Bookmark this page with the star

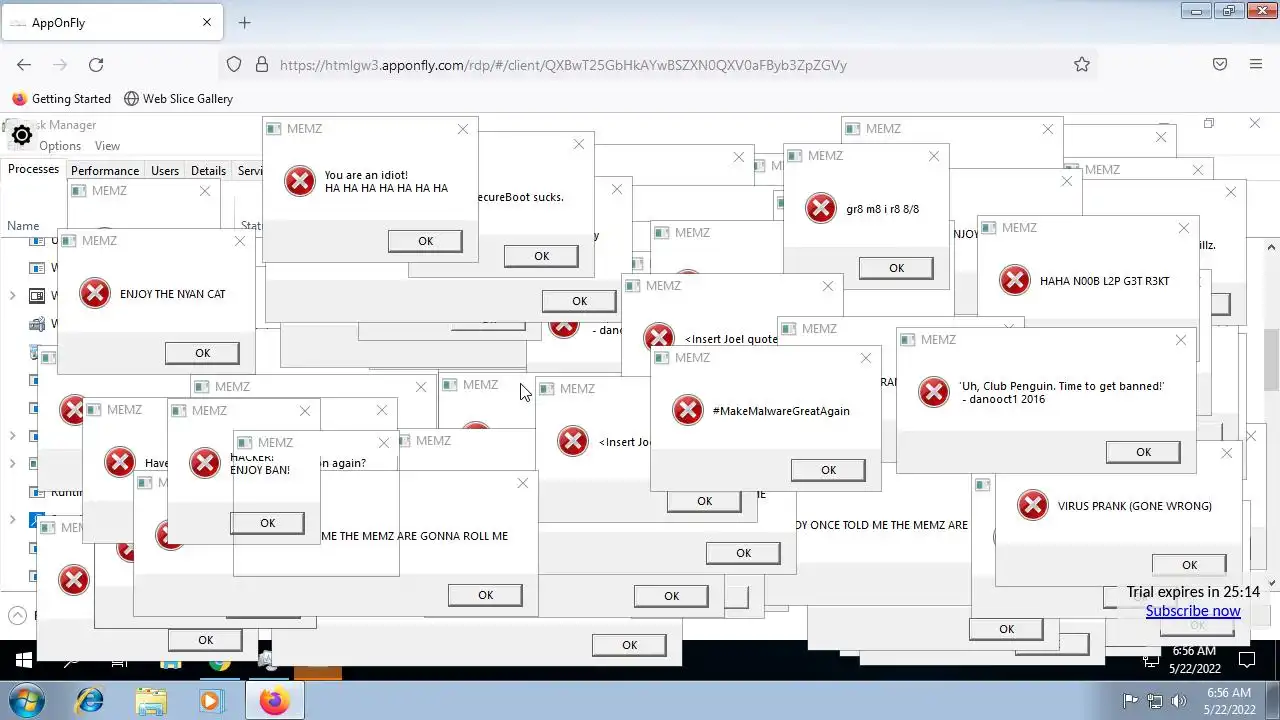tap(1082, 64)
